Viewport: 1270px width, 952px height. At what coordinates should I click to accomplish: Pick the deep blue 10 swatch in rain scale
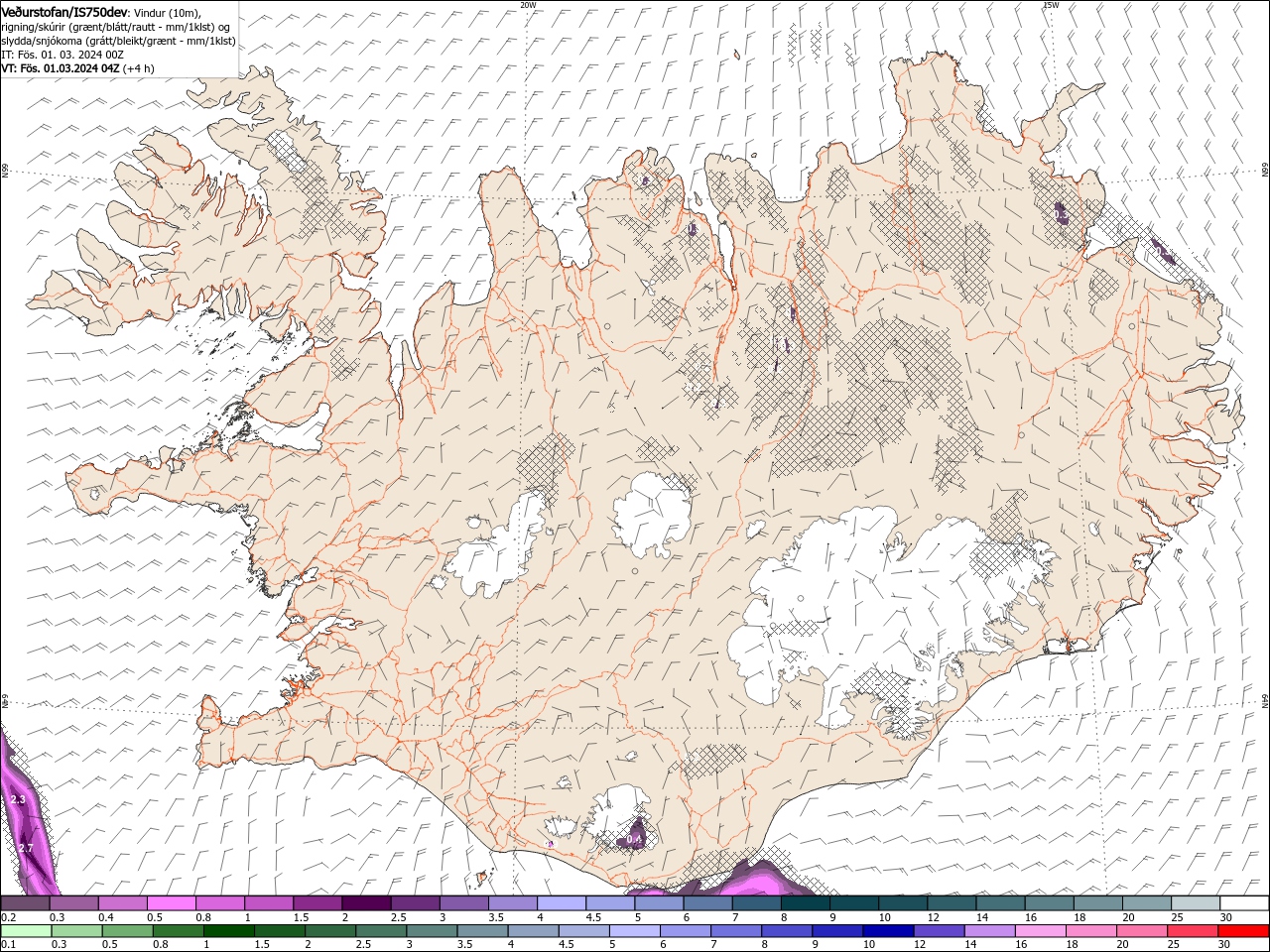888,931
